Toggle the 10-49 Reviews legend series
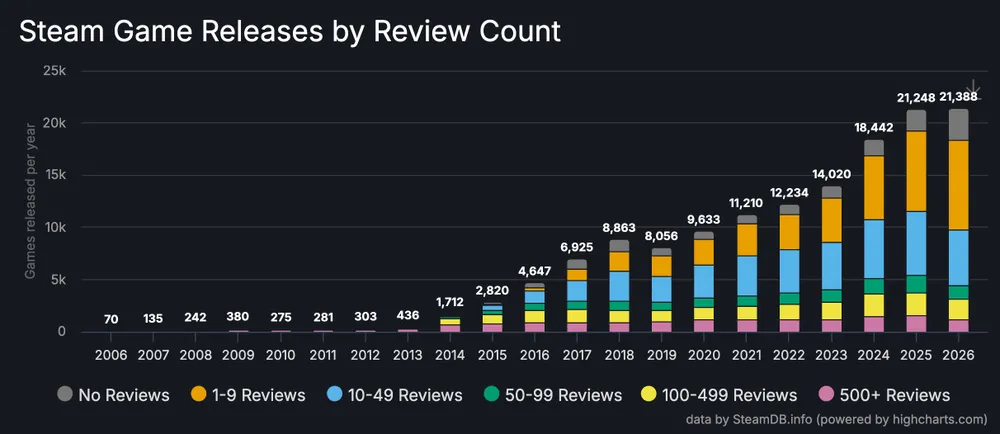This screenshot has width=1000, height=434. click(x=394, y=394)
